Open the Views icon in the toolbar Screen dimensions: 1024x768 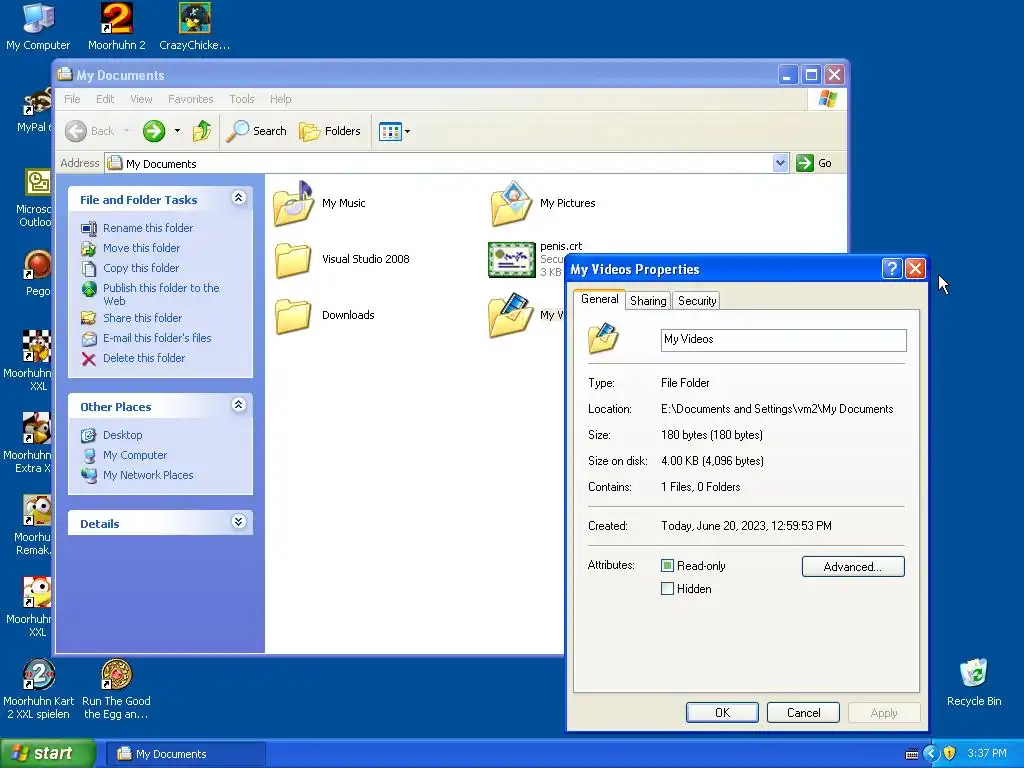(x=390, y=131)
